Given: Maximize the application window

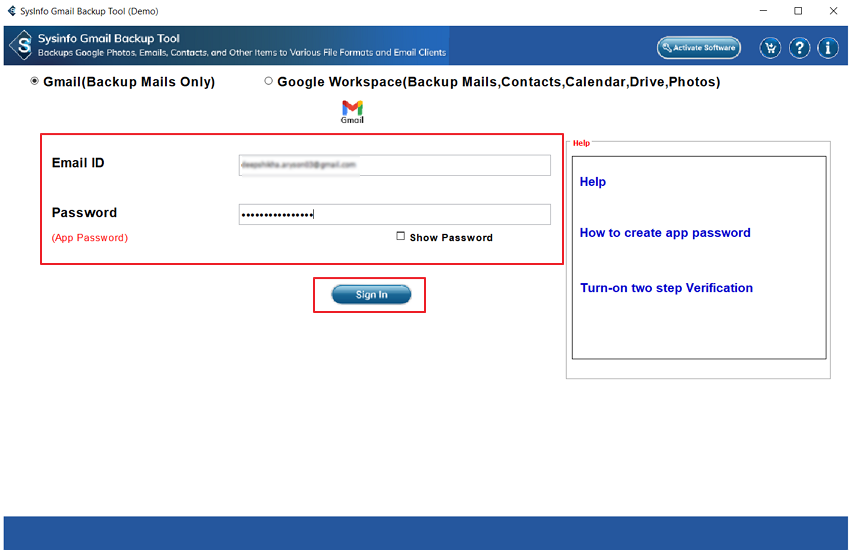Looking at the screenshot, I should [798, 11].
